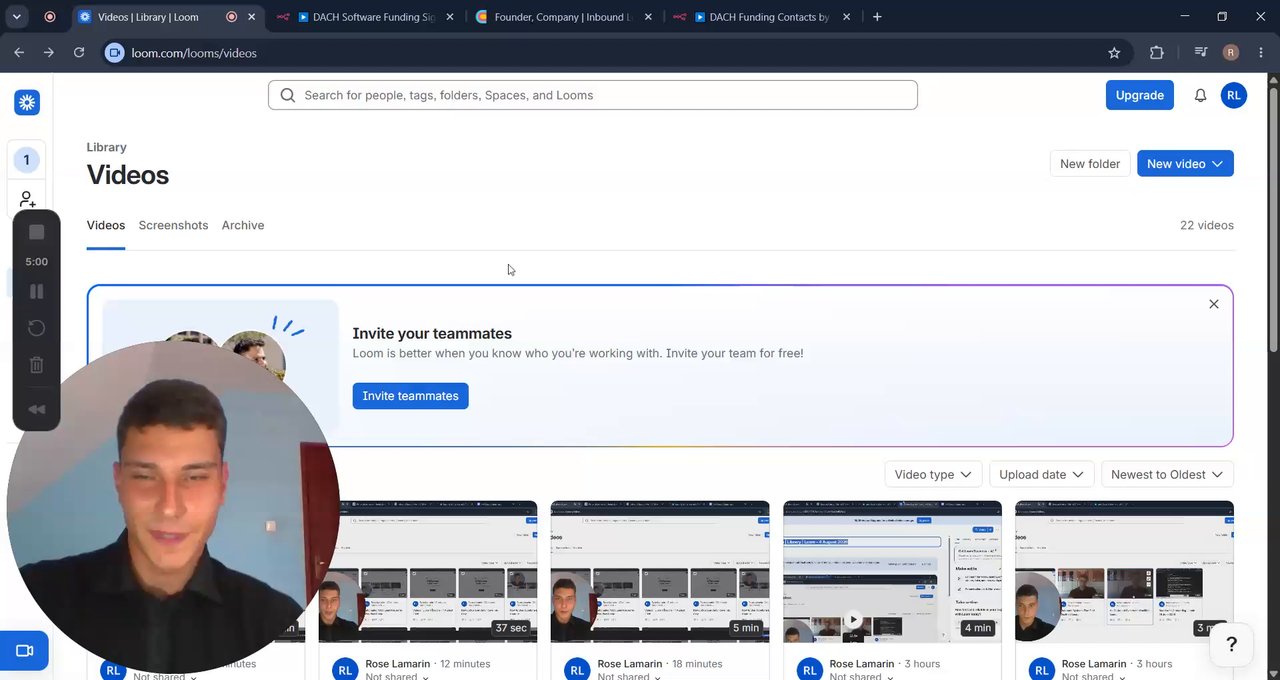Open the 4 min video thumbnail

[892, 572]
